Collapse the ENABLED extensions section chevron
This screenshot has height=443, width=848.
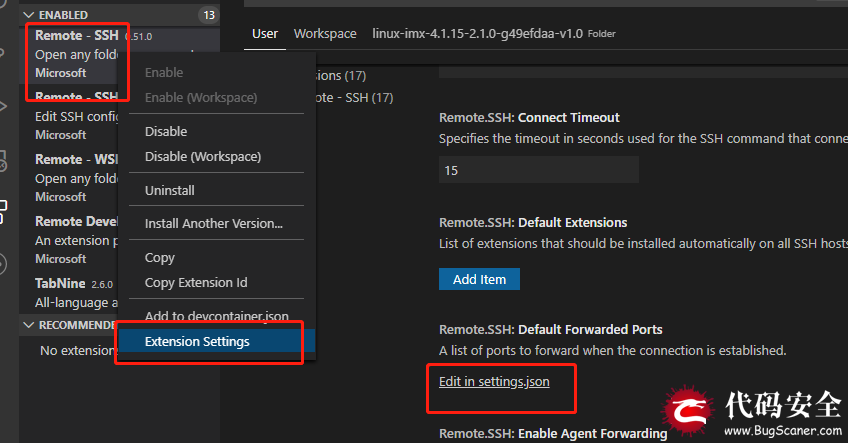[29, 15]
